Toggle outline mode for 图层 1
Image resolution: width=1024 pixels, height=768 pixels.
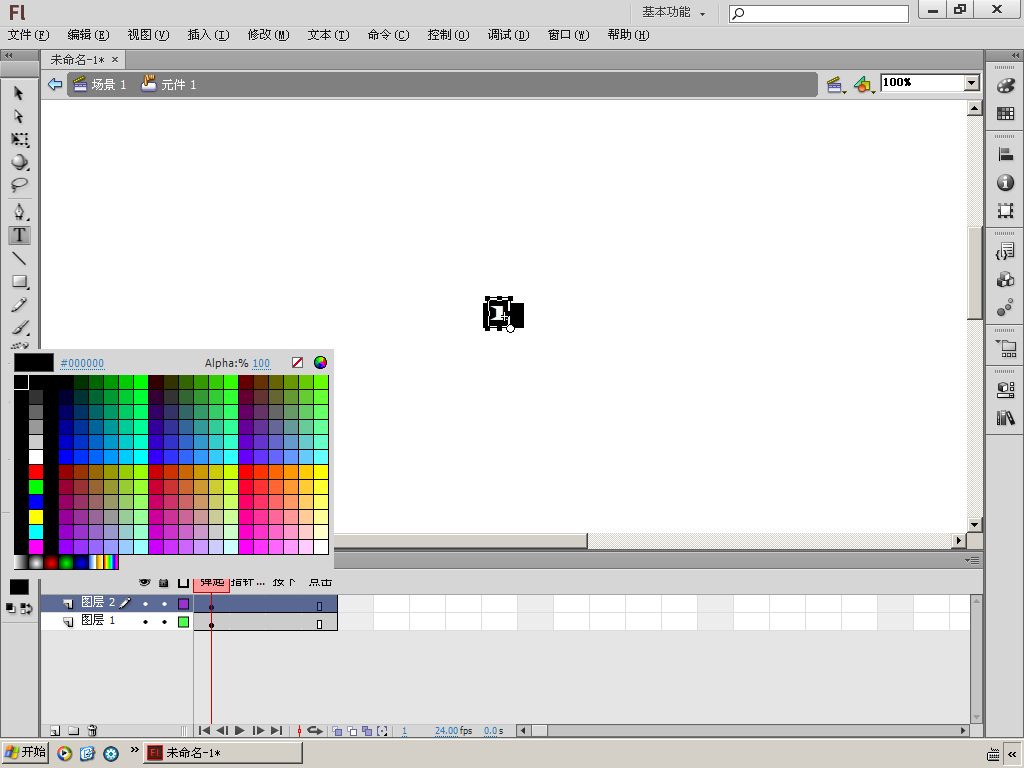(x=184, y=622)
